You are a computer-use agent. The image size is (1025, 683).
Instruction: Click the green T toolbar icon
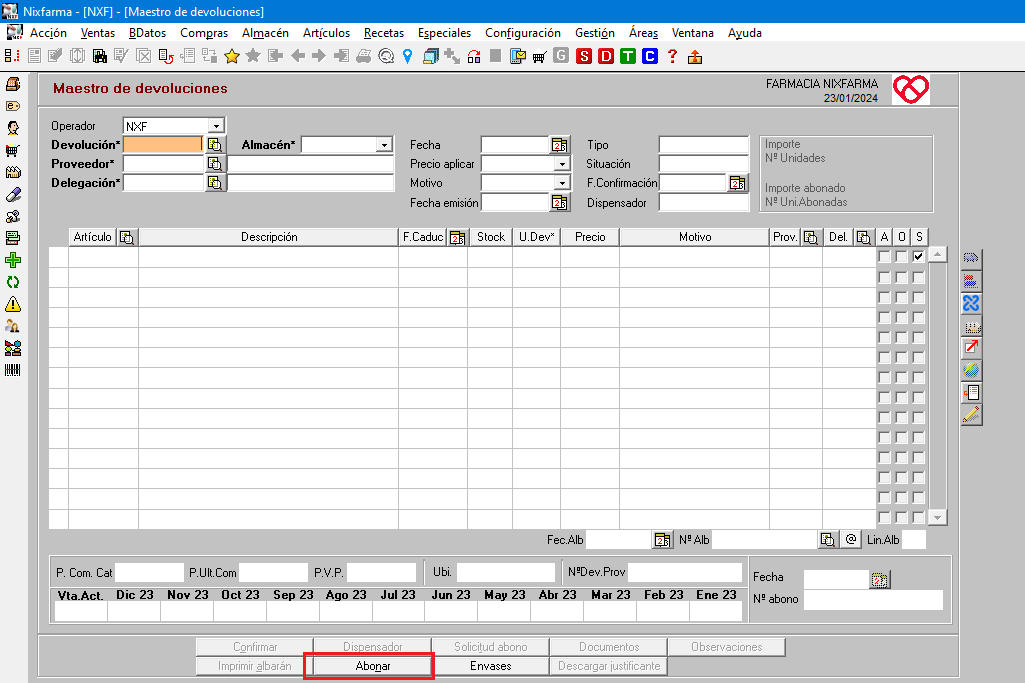(628, 56)
